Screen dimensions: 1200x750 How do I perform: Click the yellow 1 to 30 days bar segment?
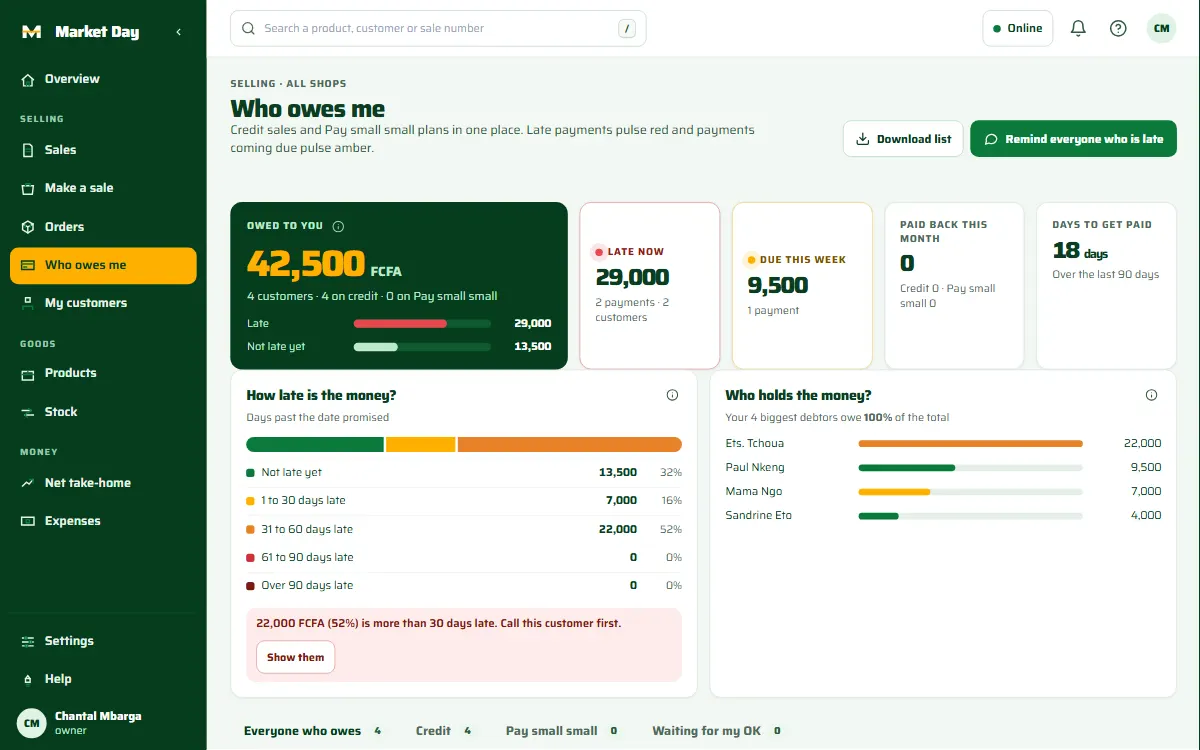[421, 444]
